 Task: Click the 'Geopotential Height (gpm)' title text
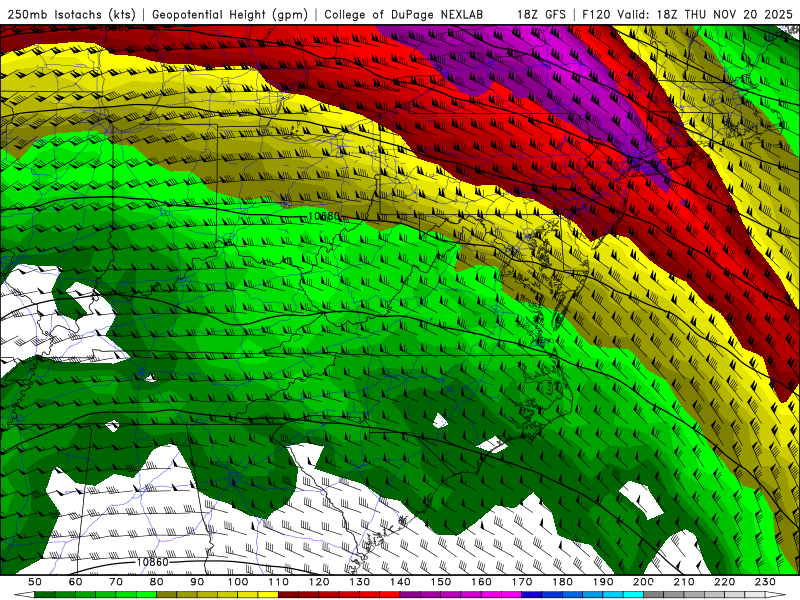click(230, 15)
